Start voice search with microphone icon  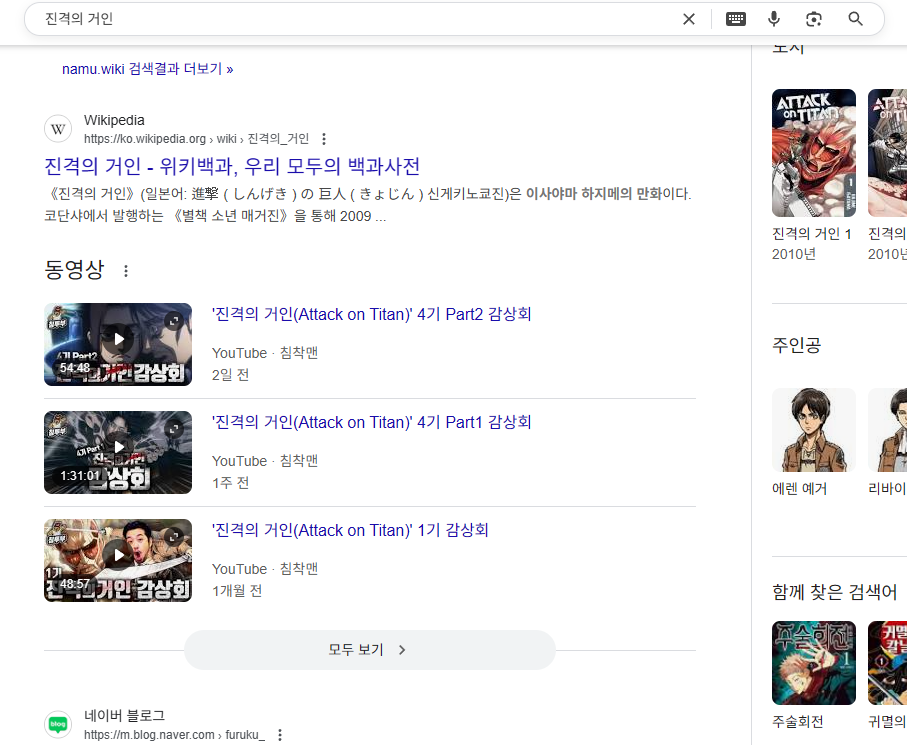click(x=773, y=19)
